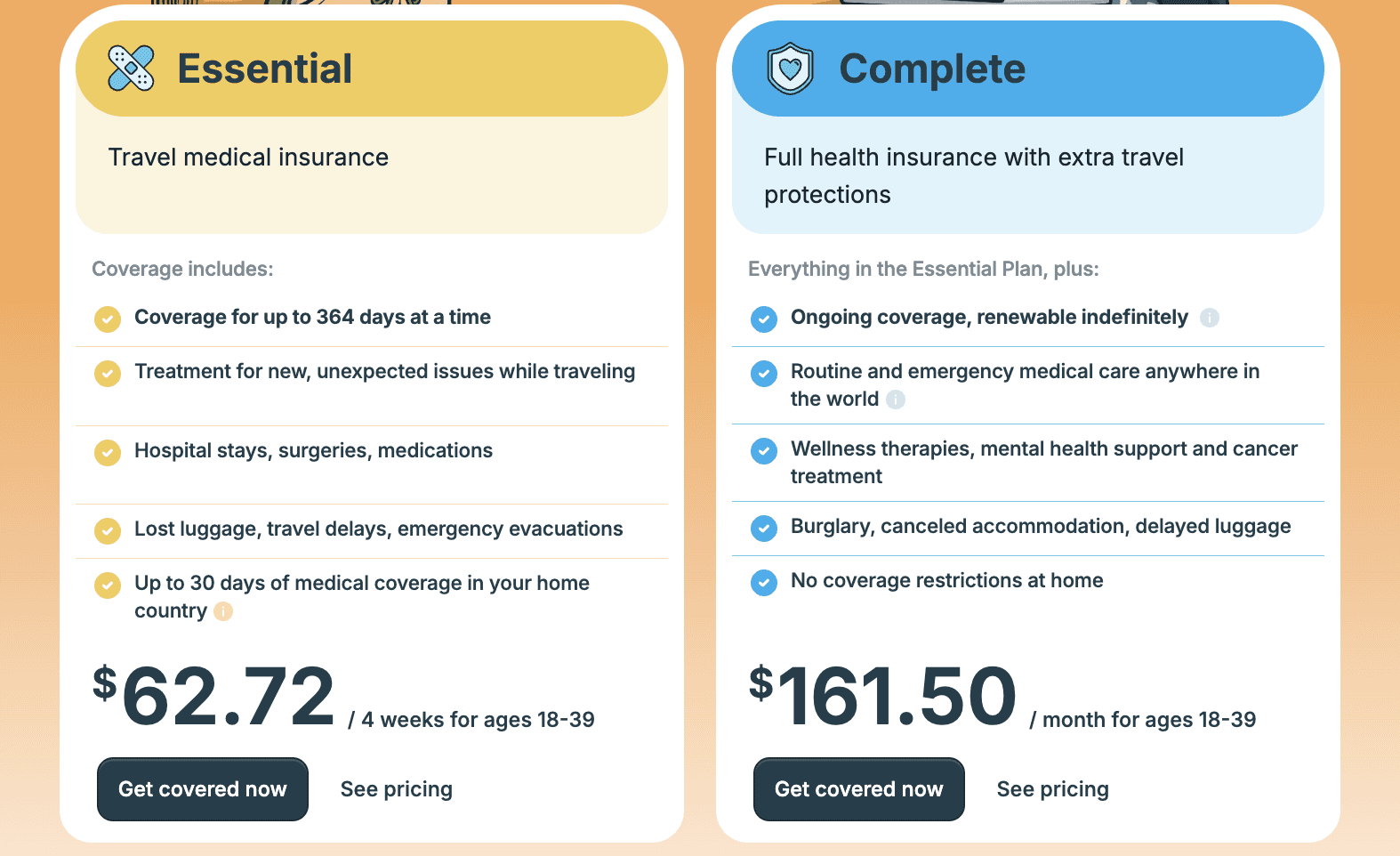Click the info icon under 'Routine and emergency medical care'

point(896,400)
